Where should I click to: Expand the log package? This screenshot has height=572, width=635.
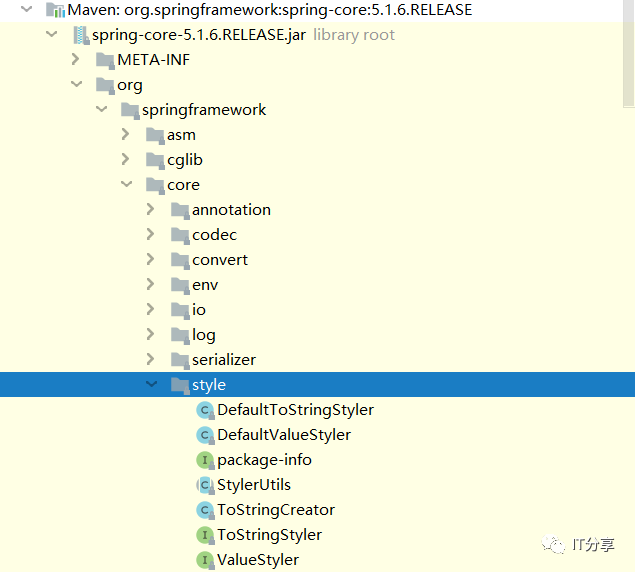click(150, 334)
